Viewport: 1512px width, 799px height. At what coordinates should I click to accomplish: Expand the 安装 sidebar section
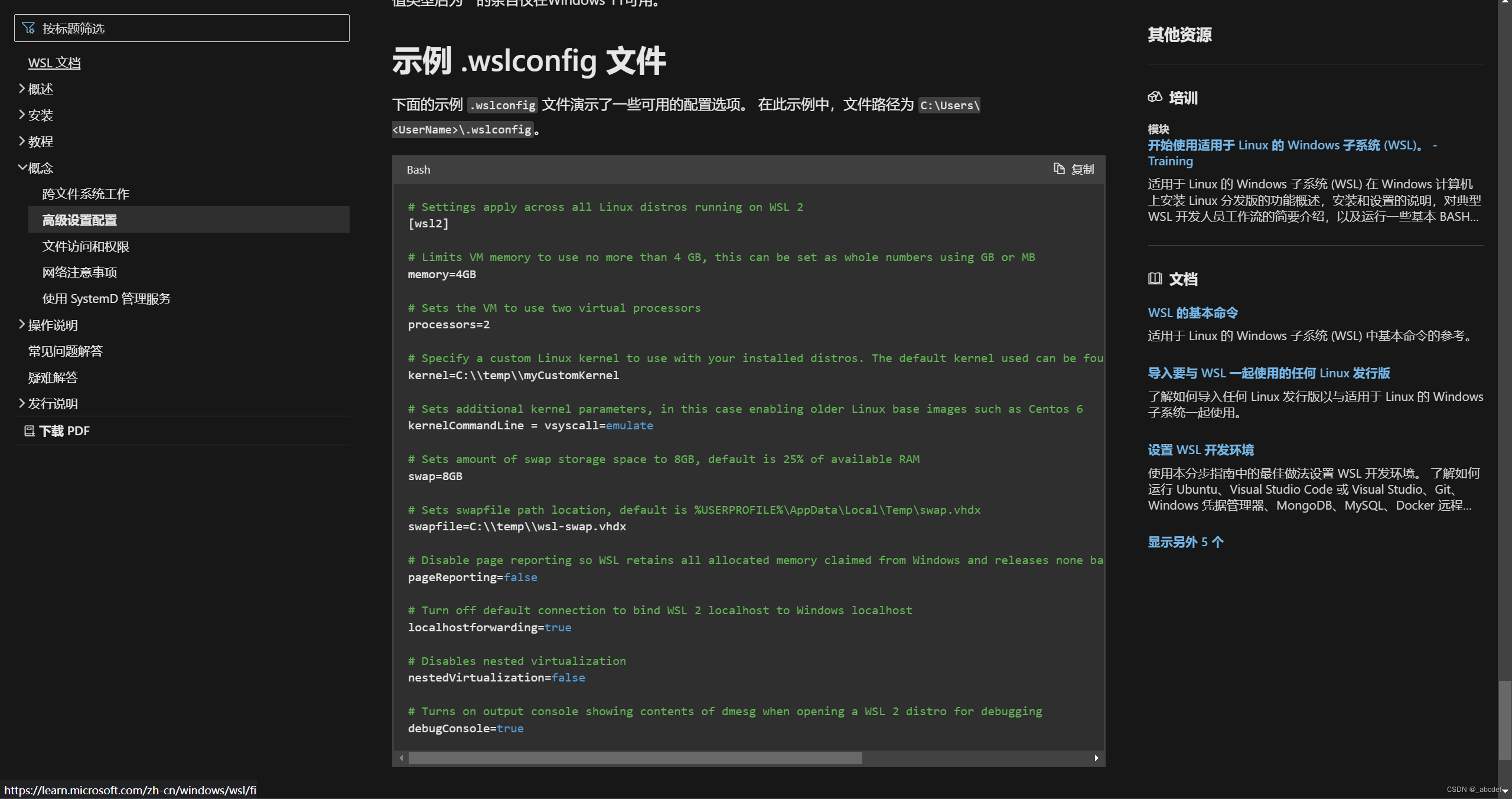40,115
